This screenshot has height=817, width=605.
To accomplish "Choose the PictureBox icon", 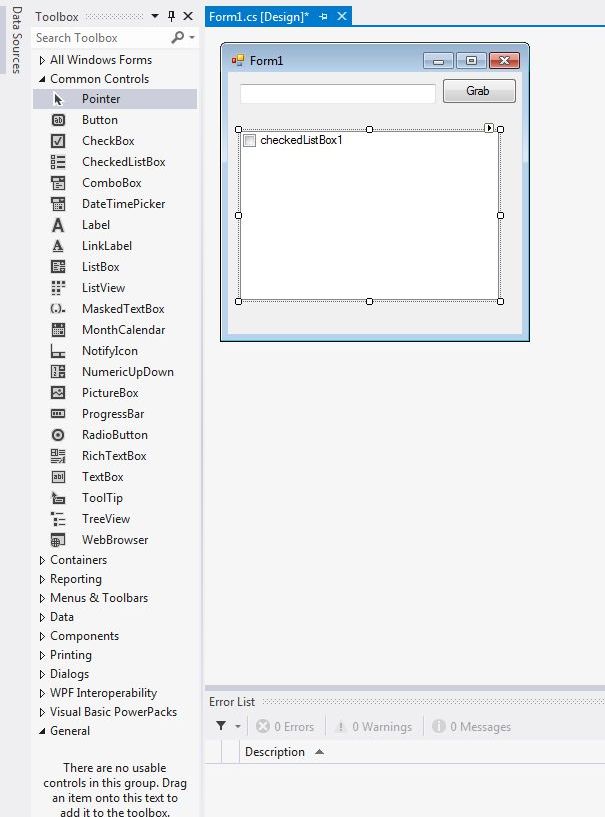I will [x=58, y=393].
